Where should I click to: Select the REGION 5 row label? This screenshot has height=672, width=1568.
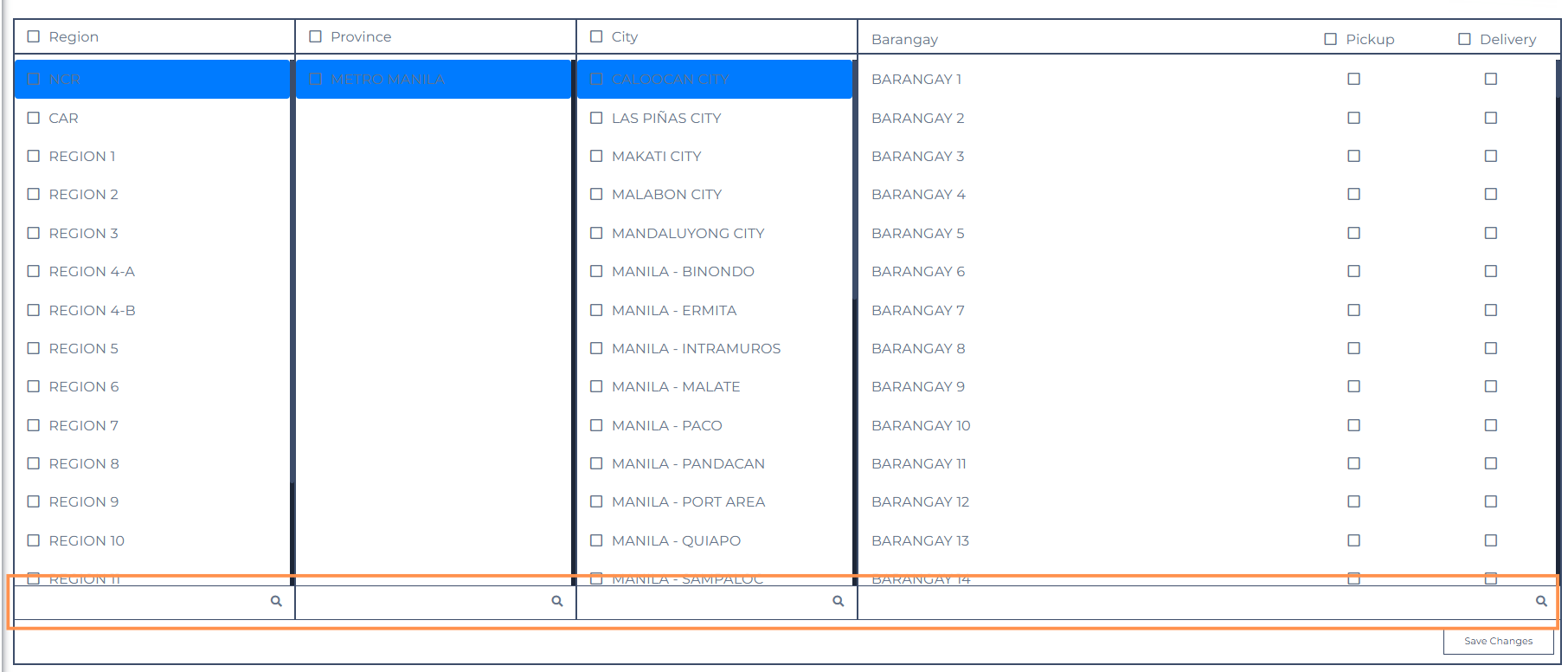click(83, 348)
